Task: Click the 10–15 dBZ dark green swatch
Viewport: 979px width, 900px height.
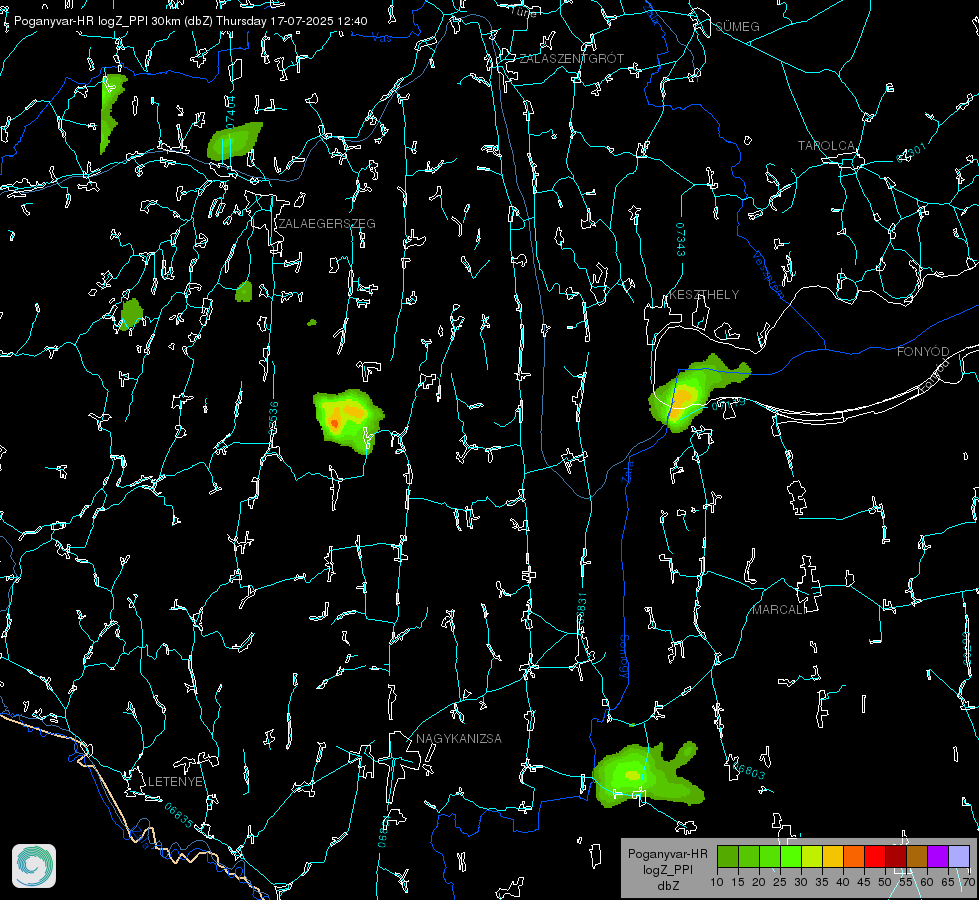Action: (x=728, y=856)
